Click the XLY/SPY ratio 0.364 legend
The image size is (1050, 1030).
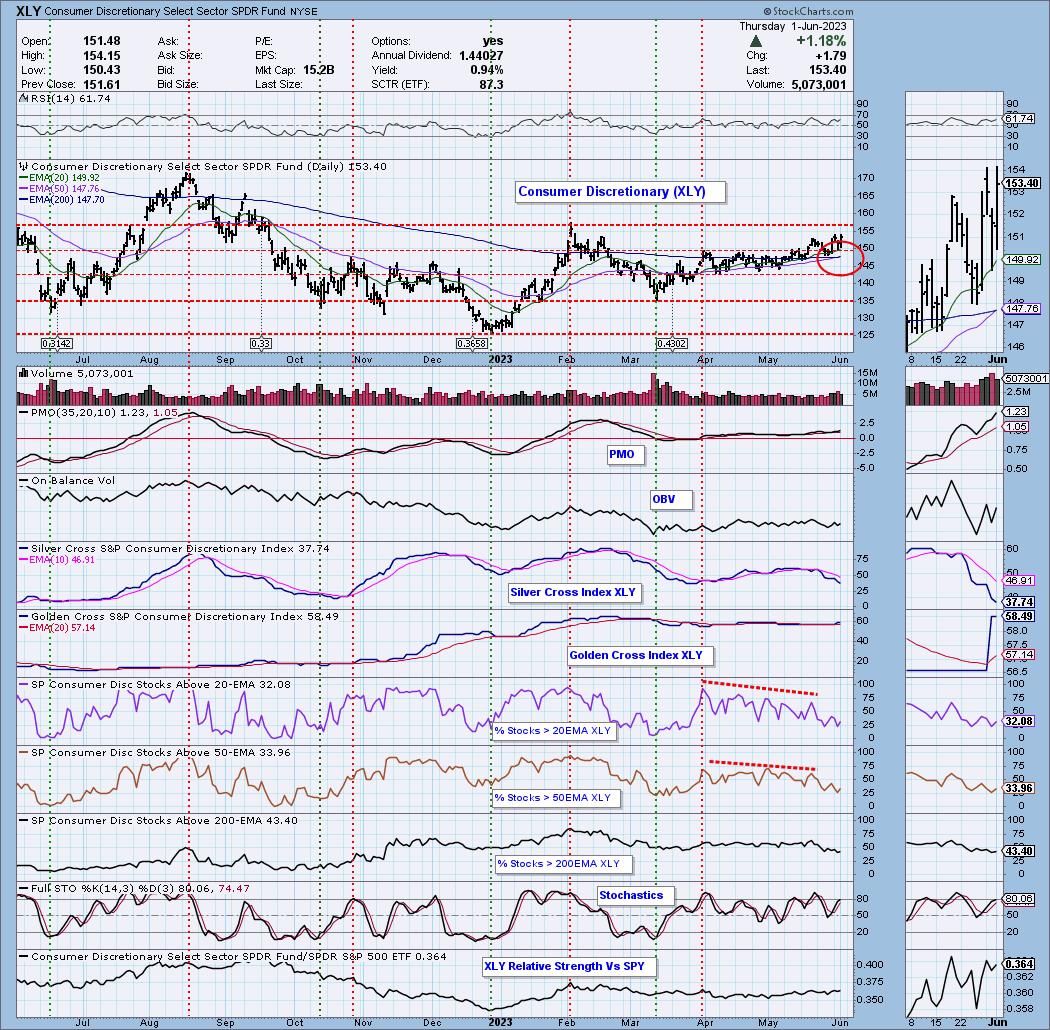coord(233,956)
